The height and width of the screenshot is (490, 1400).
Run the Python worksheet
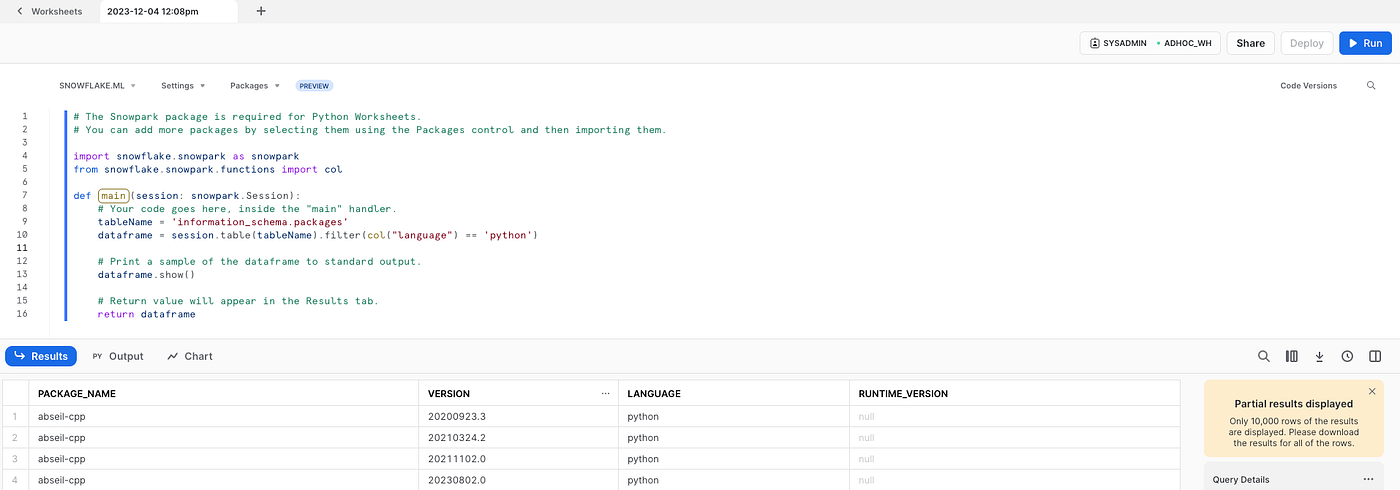click(x=1365, y=43)
